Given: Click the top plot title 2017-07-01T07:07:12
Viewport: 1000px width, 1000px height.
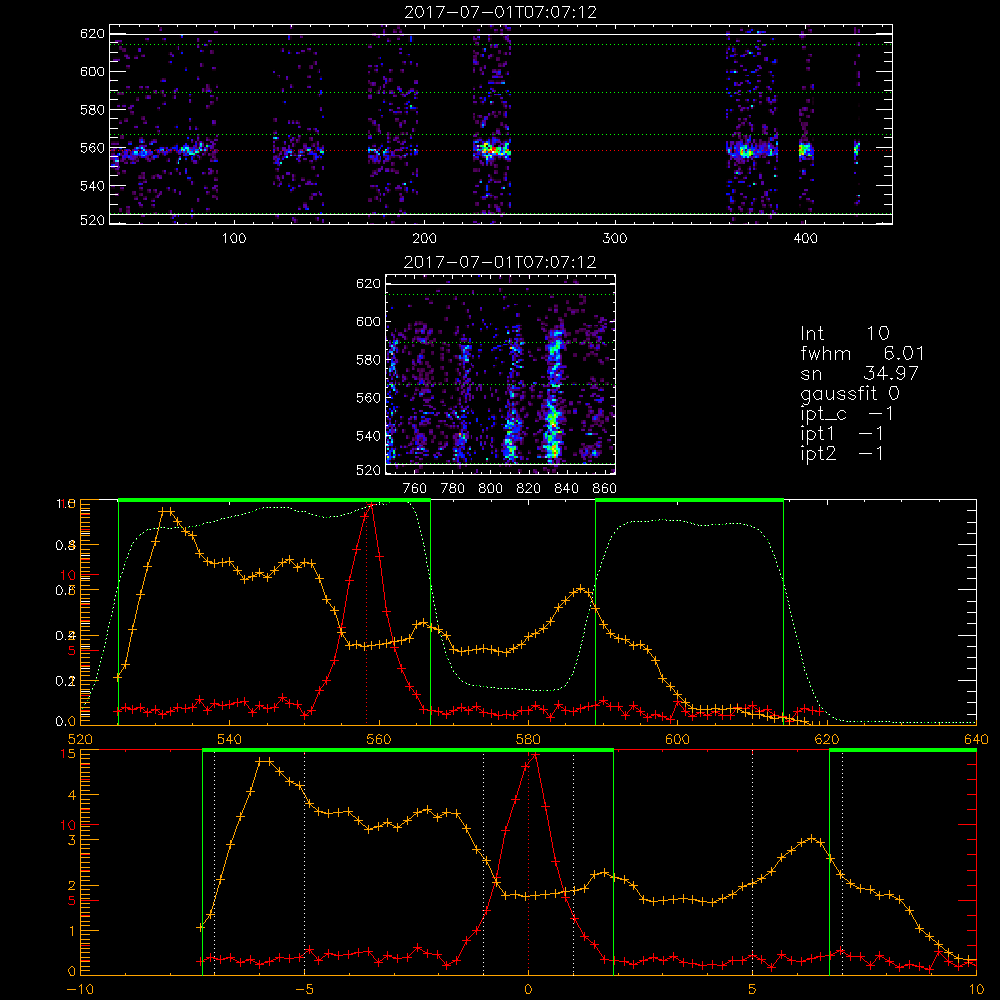Looking at the screenshot, I should point(501,12).
